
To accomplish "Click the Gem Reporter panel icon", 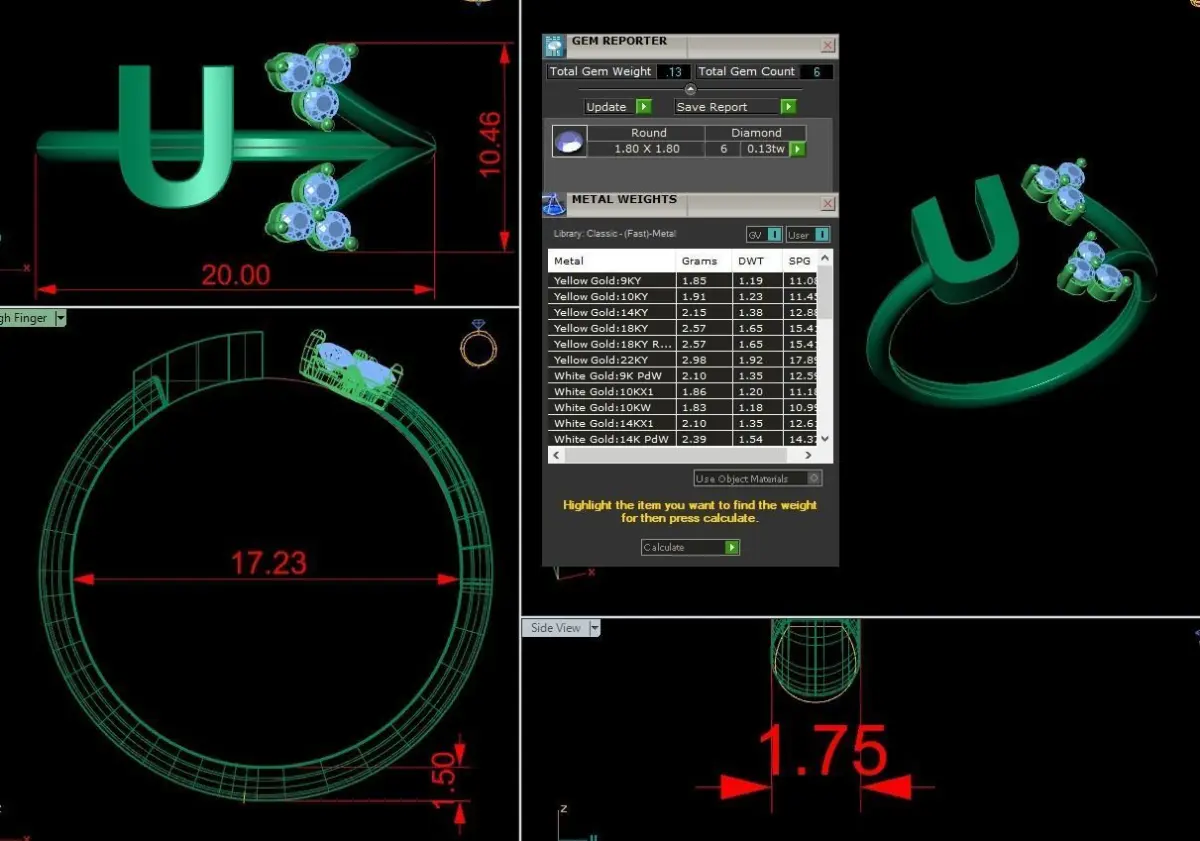I will coord(554,46).
